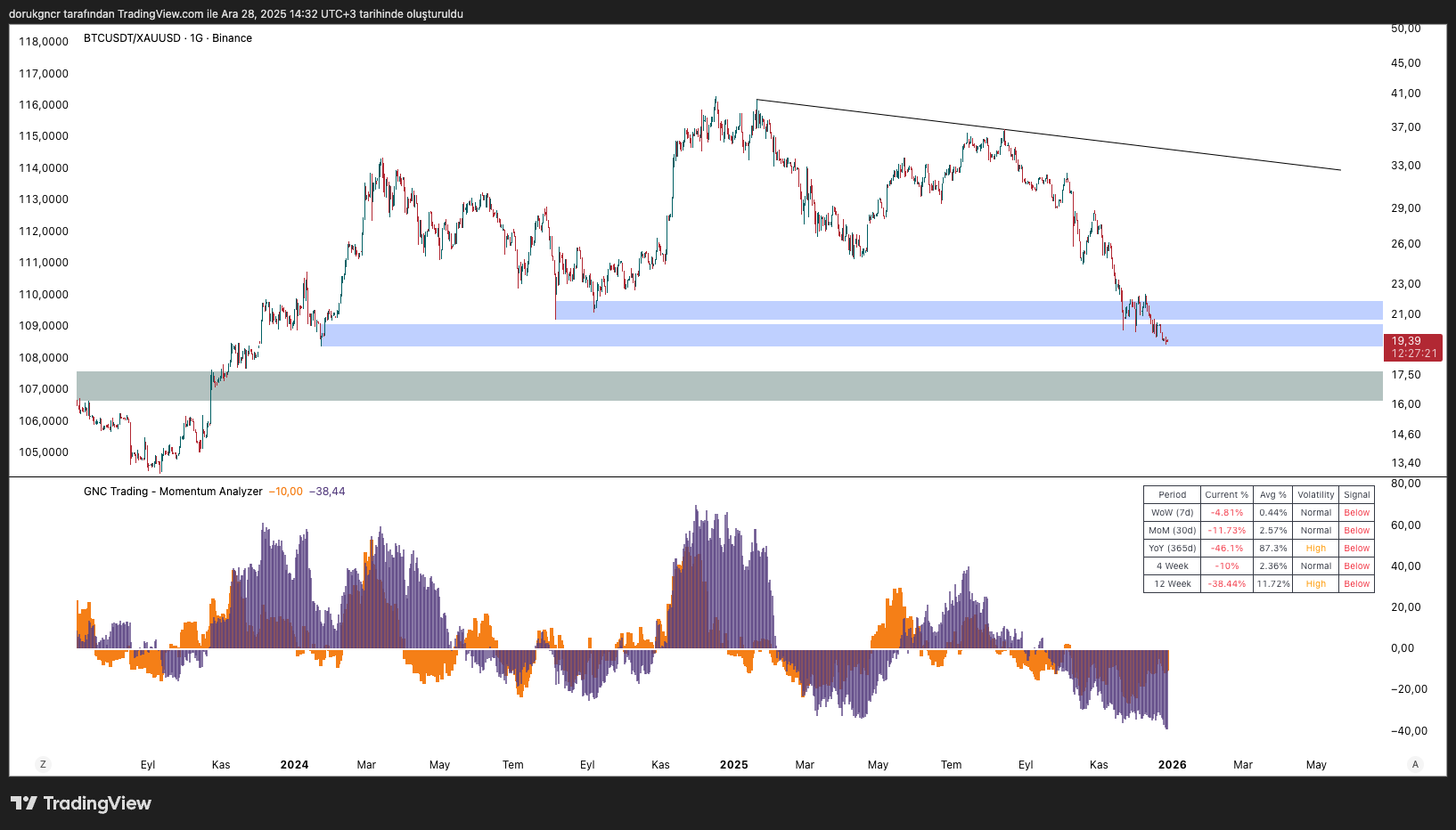1456x830 pixels.
Task: Click the round A auto-scale button
Action: [1415, 764]
